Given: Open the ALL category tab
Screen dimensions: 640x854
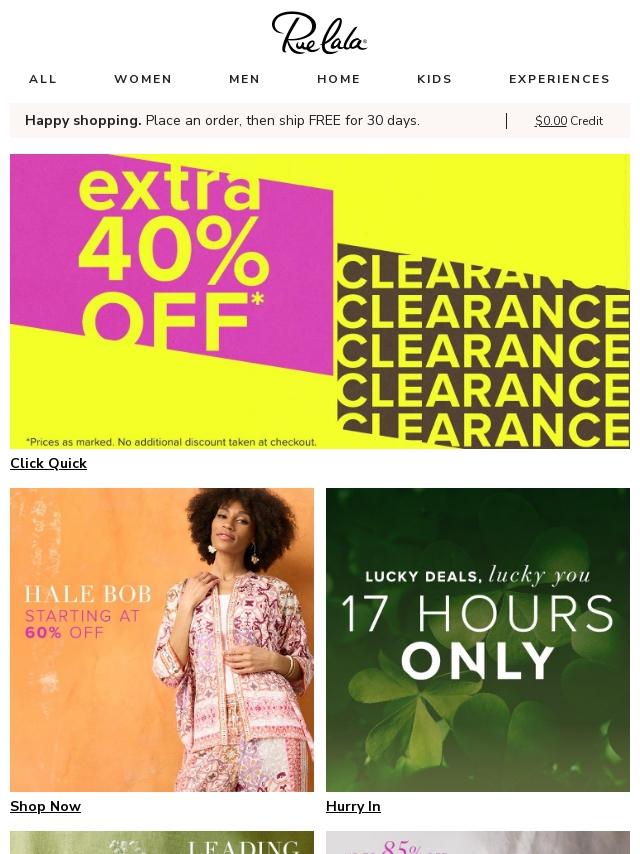Looking at the screenshot, I should [43, 79].
